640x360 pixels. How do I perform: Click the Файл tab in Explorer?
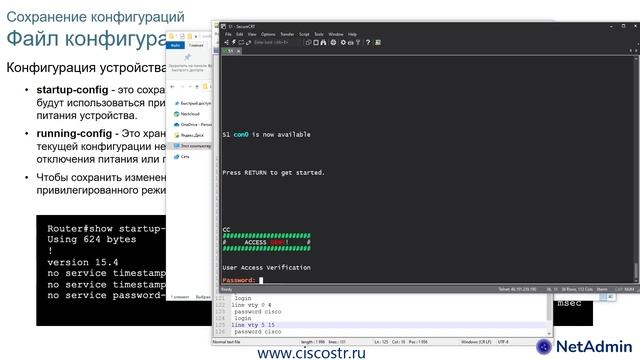point(176,45)
